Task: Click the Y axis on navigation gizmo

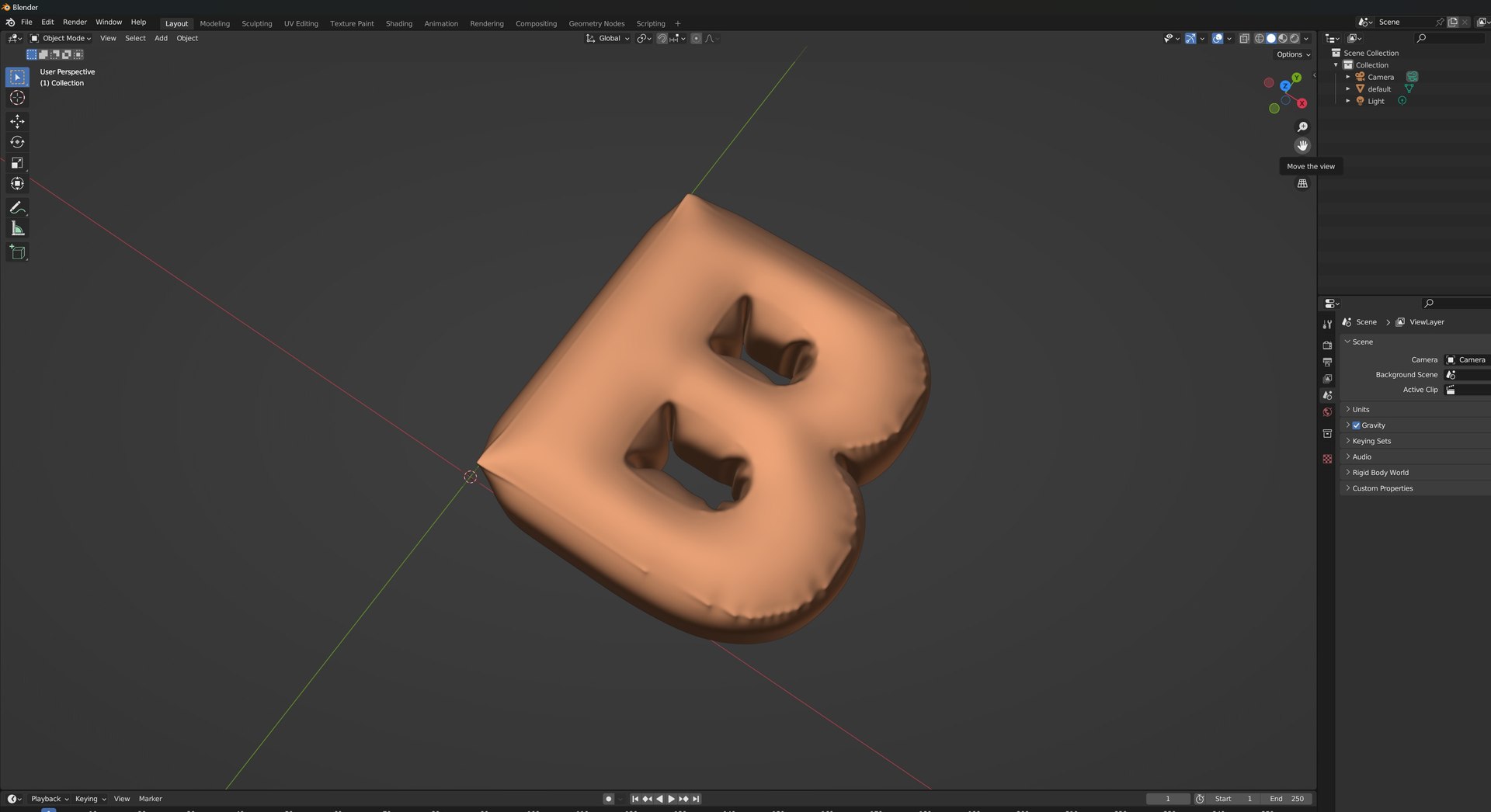Action: (1296, 78)
